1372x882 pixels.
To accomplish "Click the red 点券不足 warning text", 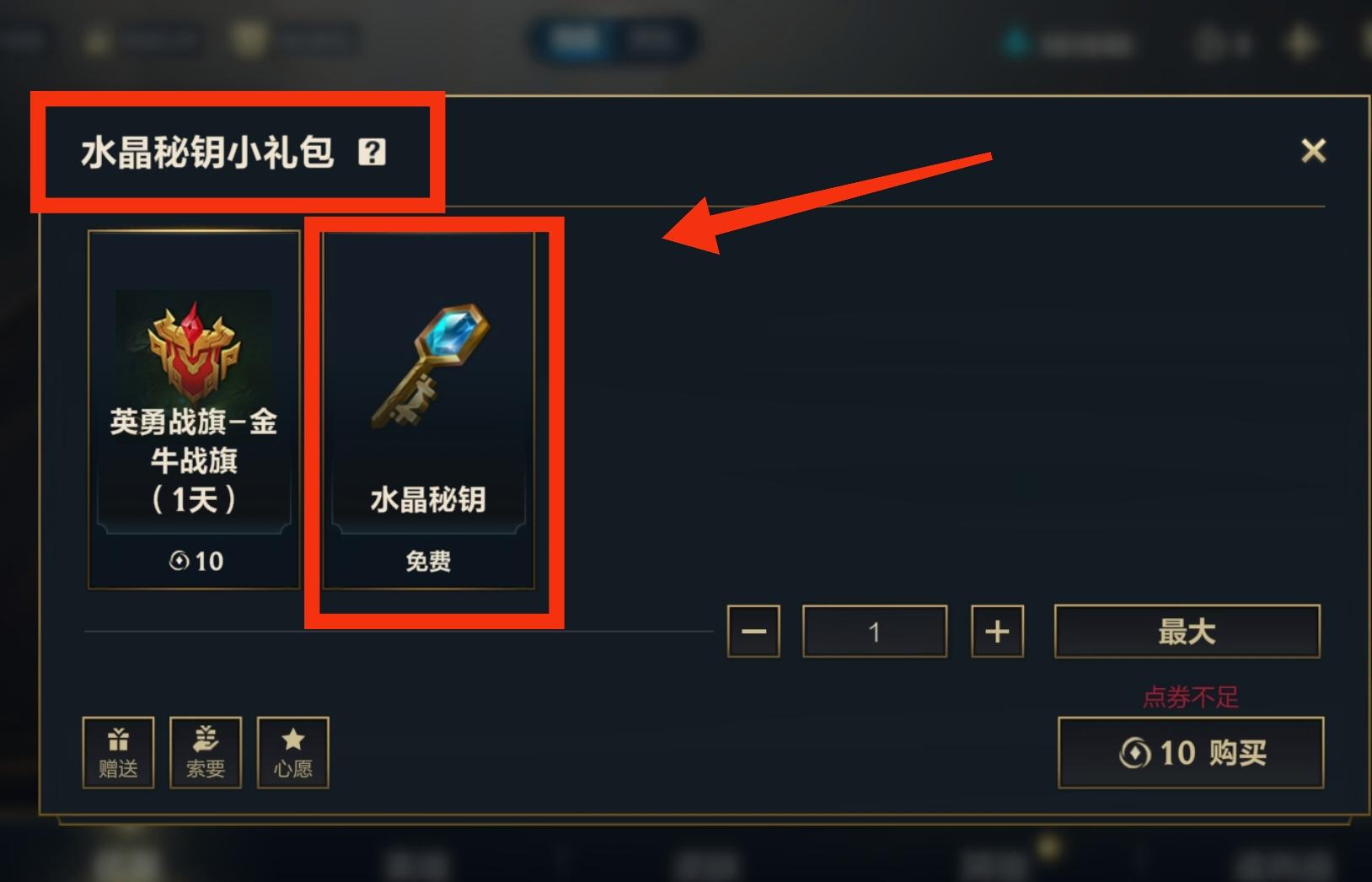I will coord(1190,697).
